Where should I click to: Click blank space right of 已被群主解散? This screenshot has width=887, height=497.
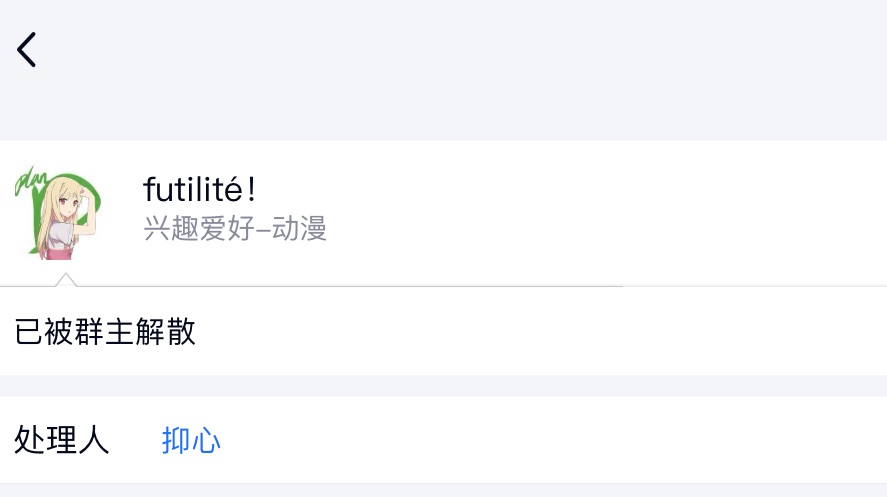[537, 331]
